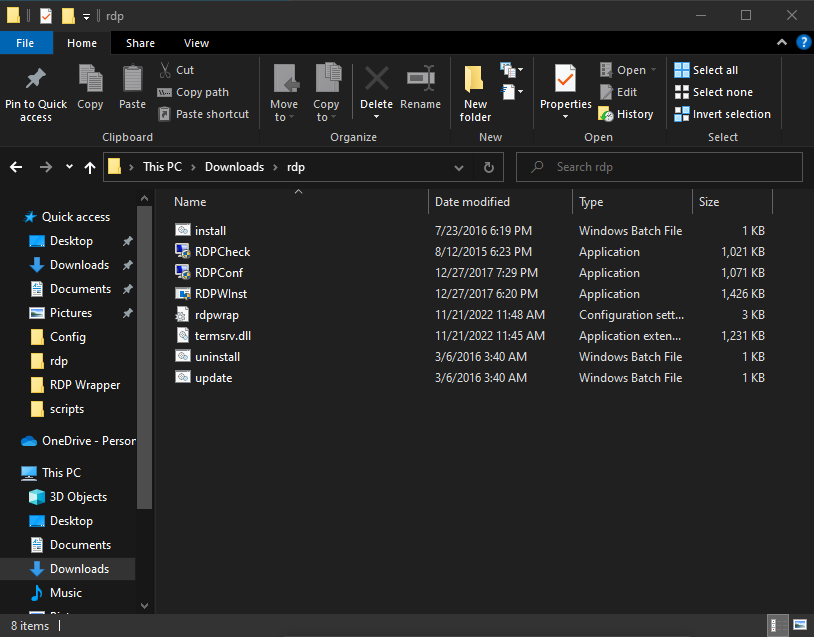Click the navigation pane scrollbar down arrow
The image size is (814, 637).
144,606
